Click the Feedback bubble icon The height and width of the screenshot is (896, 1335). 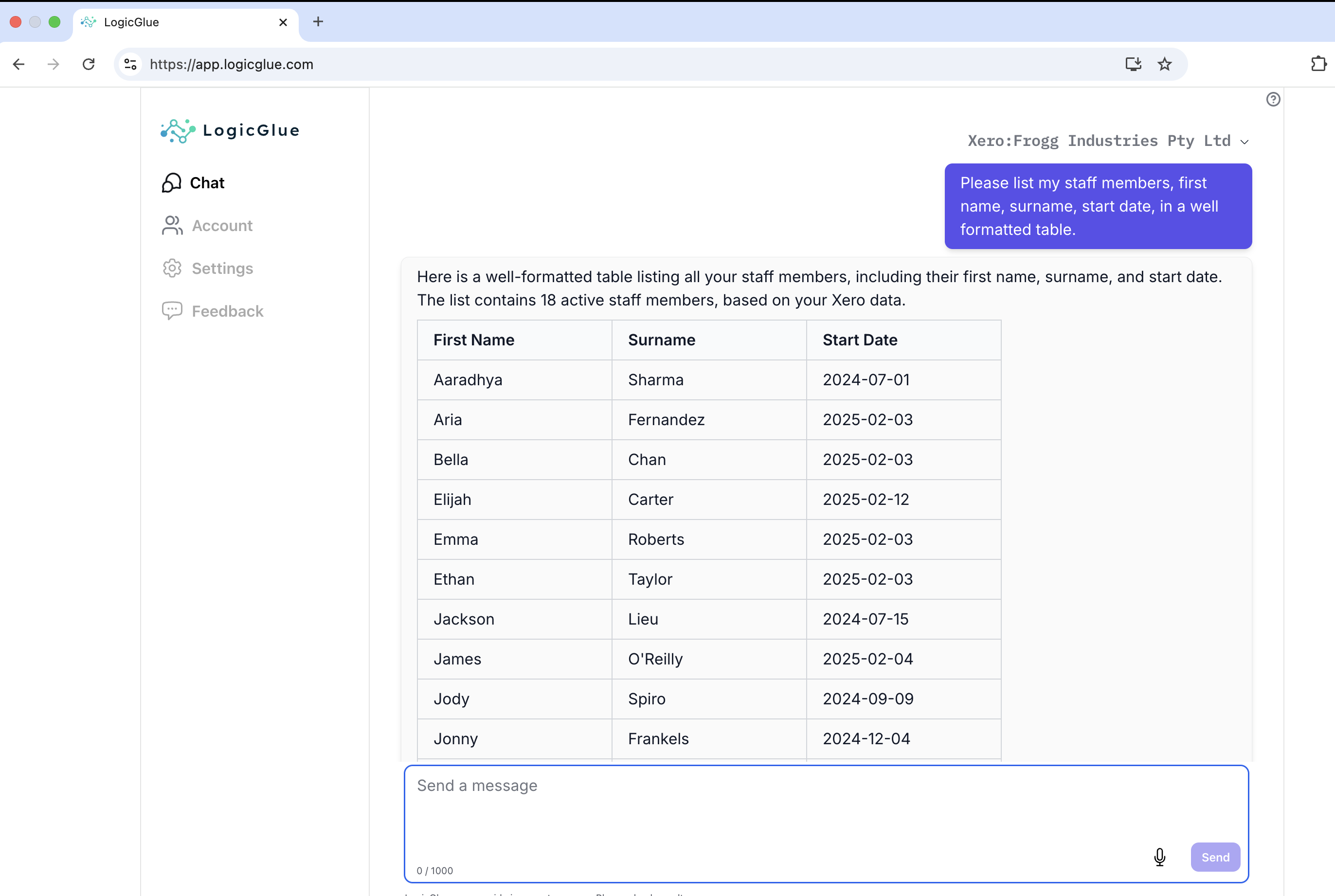click(x=172, y=311)
